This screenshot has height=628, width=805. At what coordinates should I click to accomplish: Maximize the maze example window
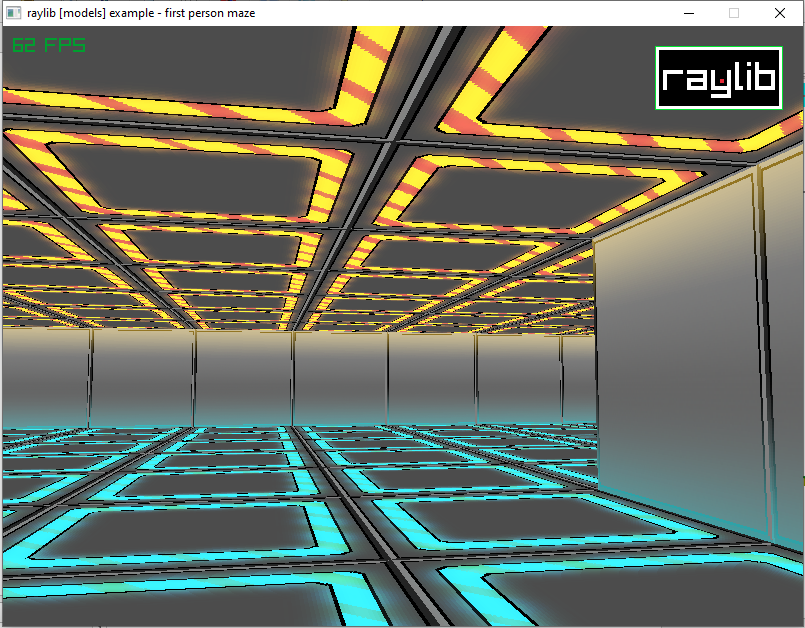[x=733, y=13]
